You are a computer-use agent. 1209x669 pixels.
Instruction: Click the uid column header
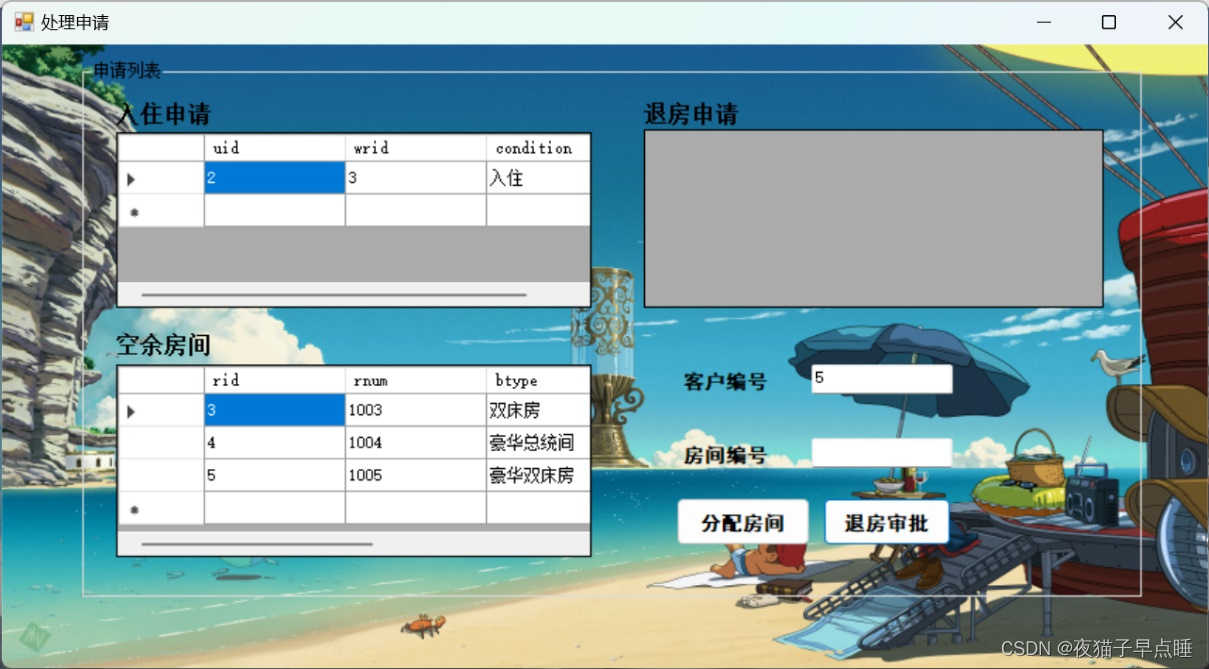pos(275,148)
